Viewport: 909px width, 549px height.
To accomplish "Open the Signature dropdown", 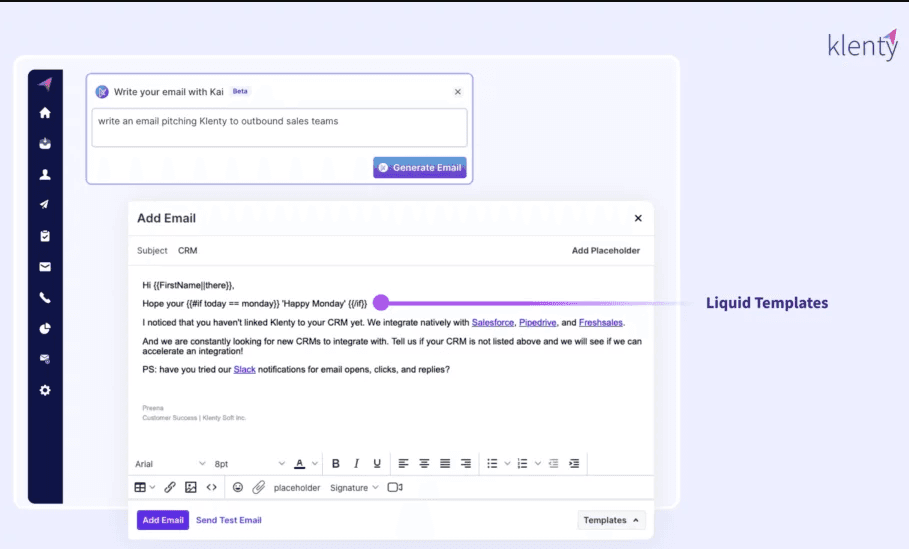I will pyautogui.click(x=354, y=488).
